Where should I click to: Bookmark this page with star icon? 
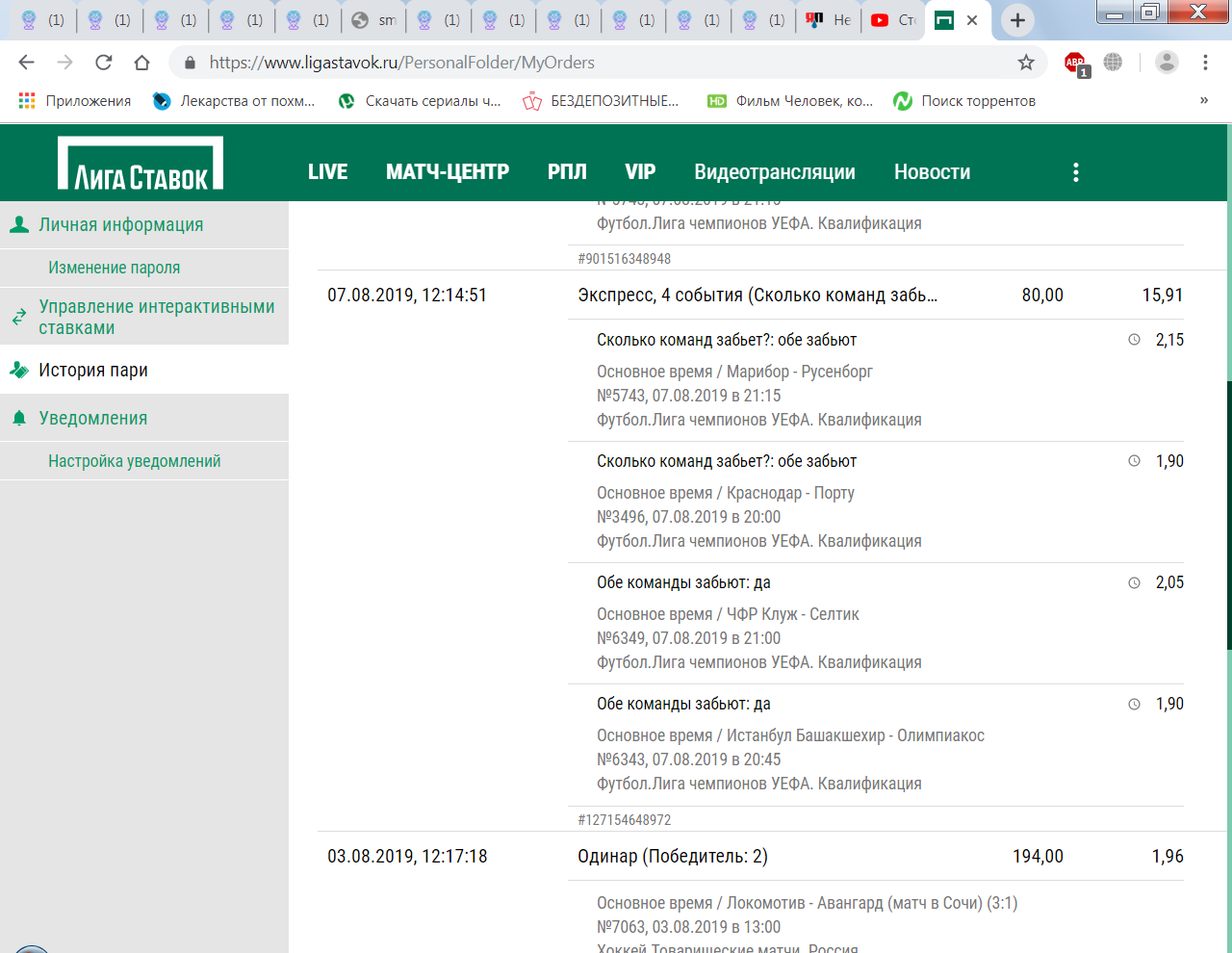coord(1026,63)
